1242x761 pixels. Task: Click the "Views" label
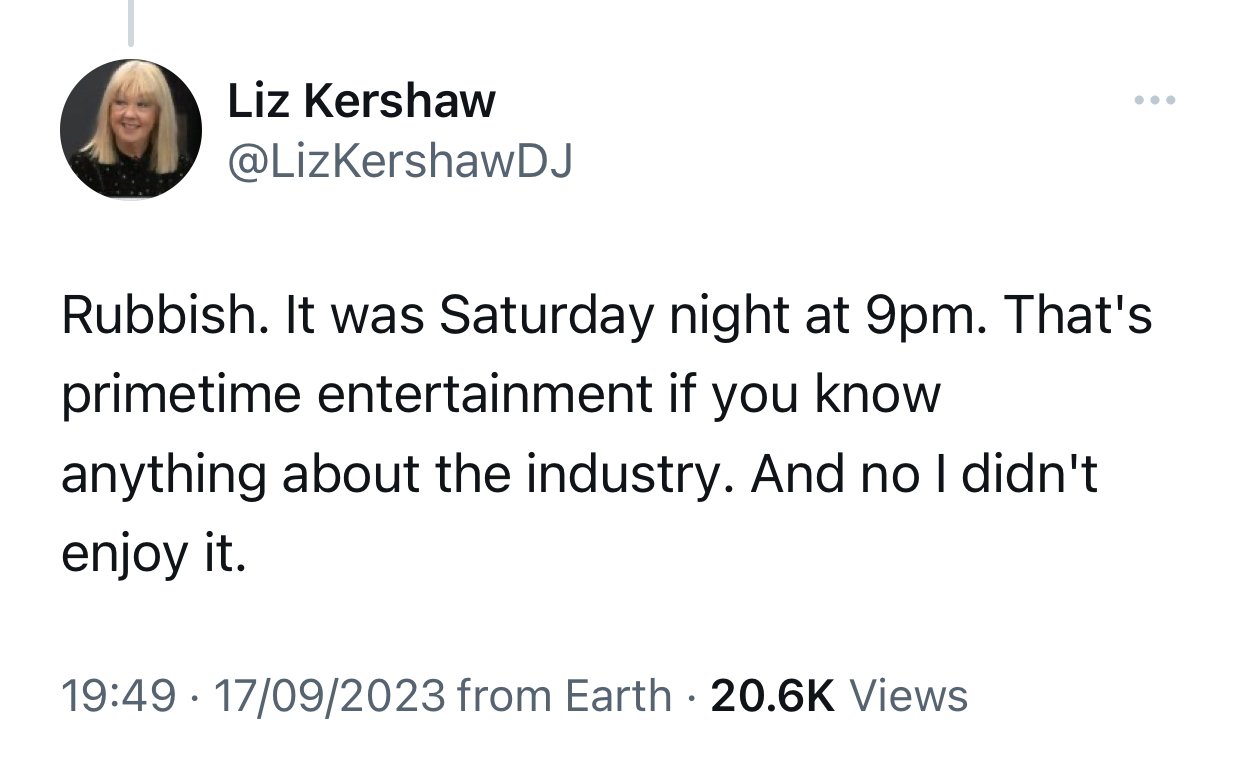[908, 696]
